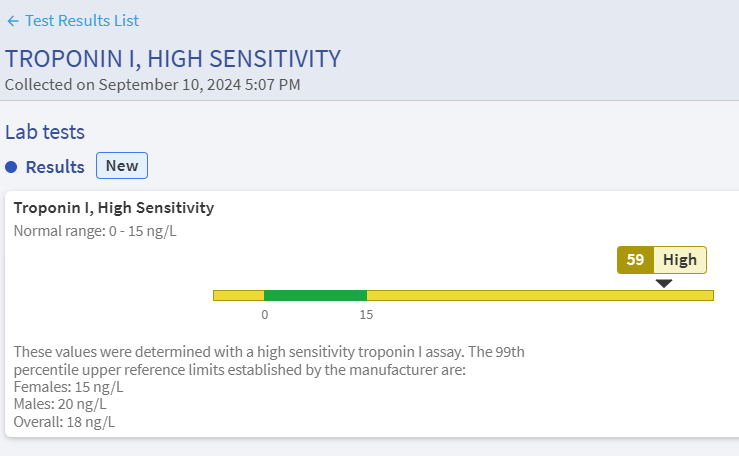Click the 0 tick label under bar
The image size is (739, 456).
click(265, 314)
